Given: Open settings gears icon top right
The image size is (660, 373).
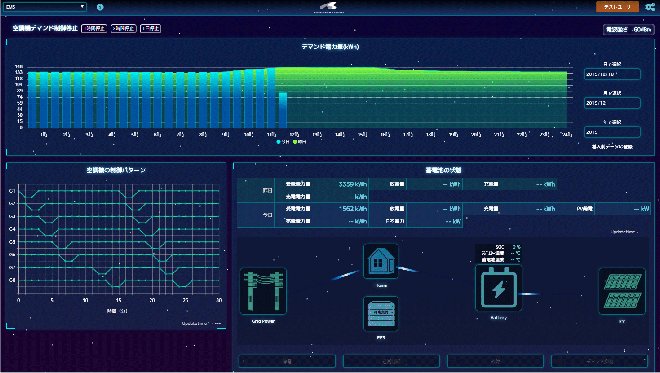Looking at the screenshot, I should pos(650,7).
